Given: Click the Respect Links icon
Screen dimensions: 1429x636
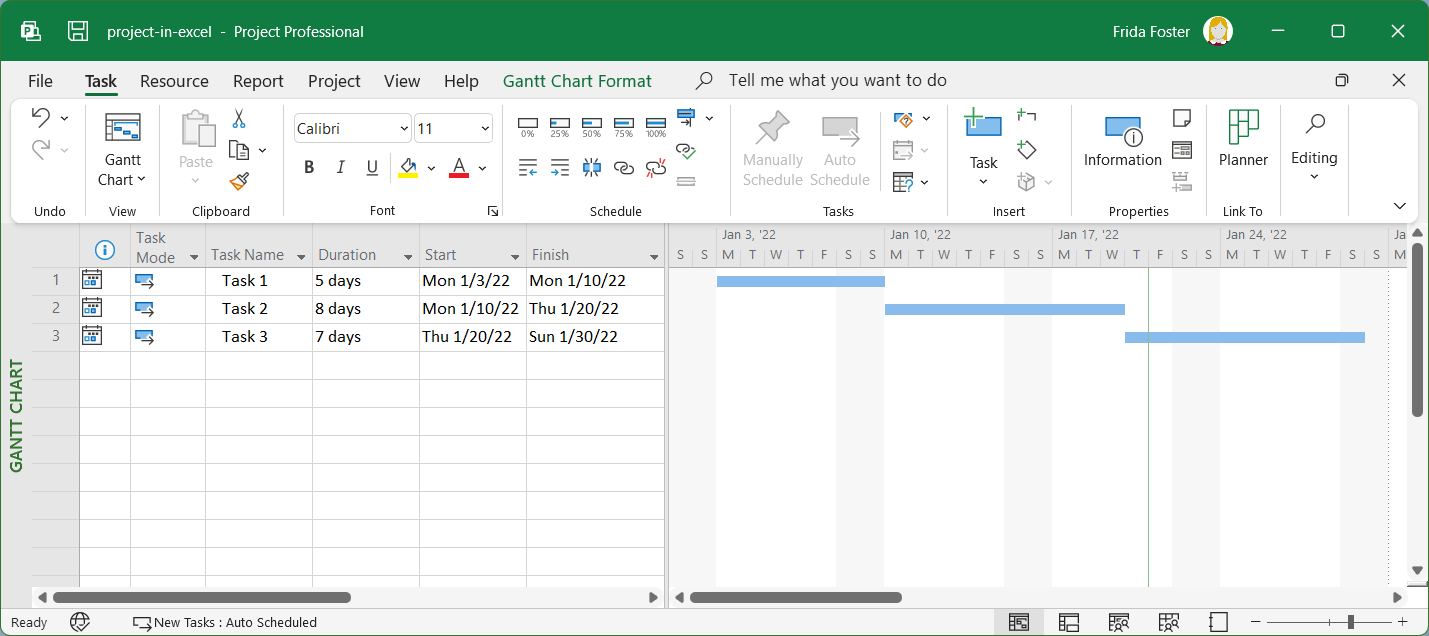Looking at the screenshot, I should pos(686,150).
